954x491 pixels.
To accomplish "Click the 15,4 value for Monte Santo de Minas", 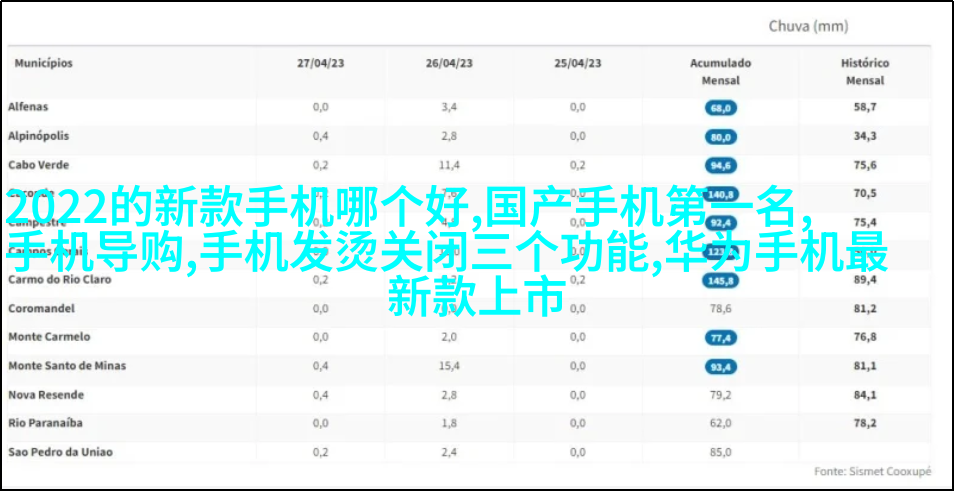I will tap(449, 366).
